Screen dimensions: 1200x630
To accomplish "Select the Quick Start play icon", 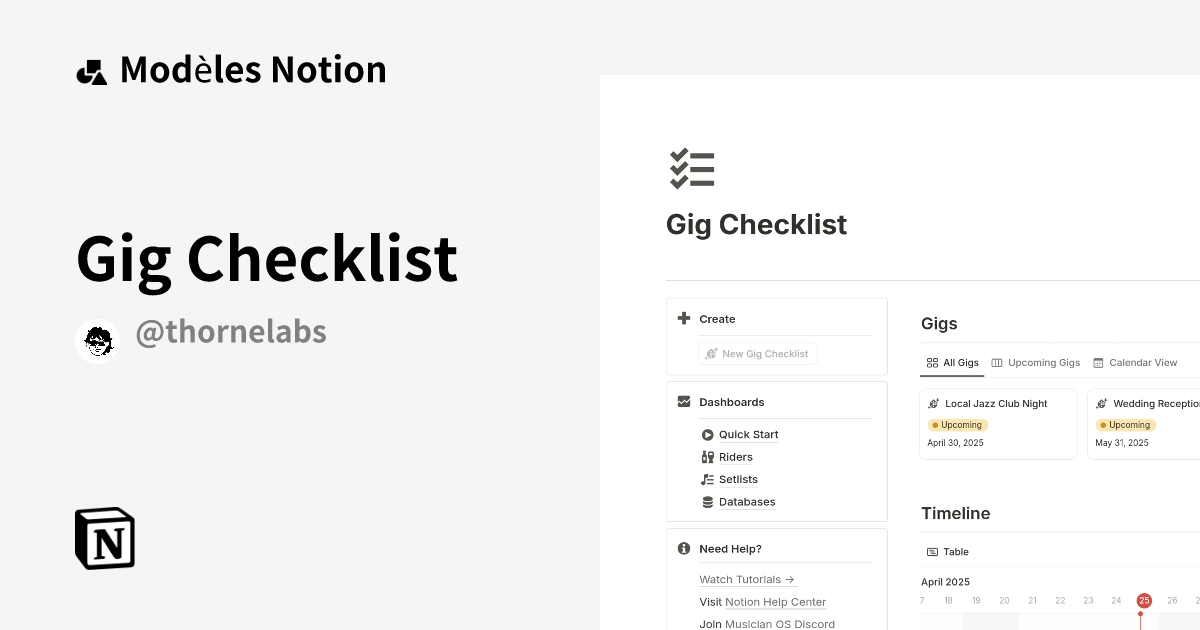I will point(707,434).
